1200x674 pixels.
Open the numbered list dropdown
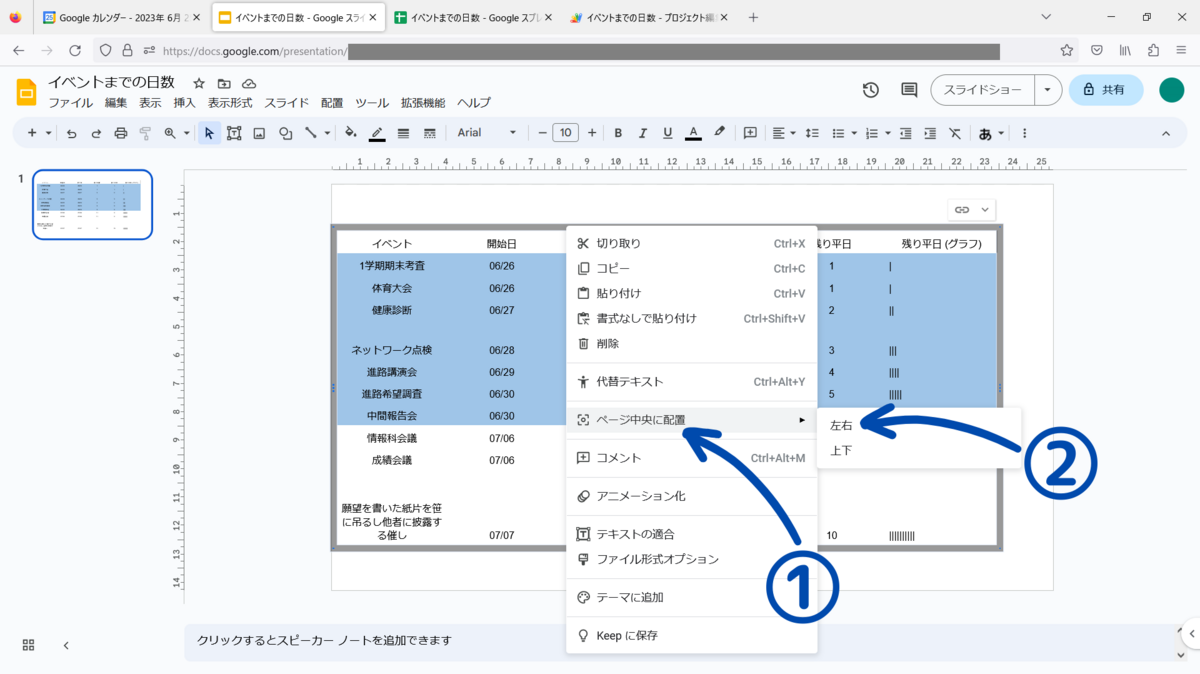click(x=877, y=133)
